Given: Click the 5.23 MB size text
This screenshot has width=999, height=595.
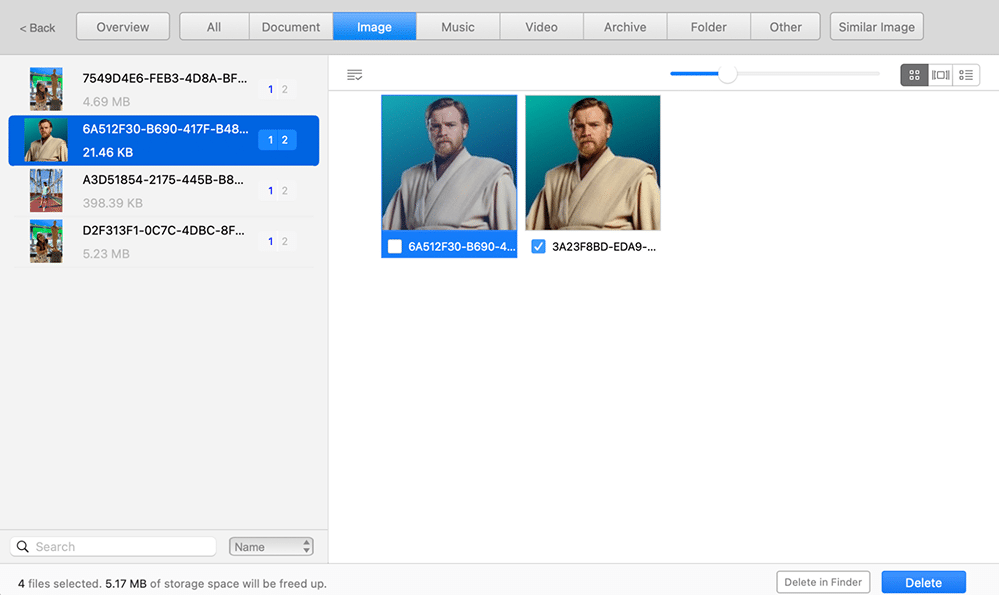Looking at the screenshot, I should tap(106, 254).
